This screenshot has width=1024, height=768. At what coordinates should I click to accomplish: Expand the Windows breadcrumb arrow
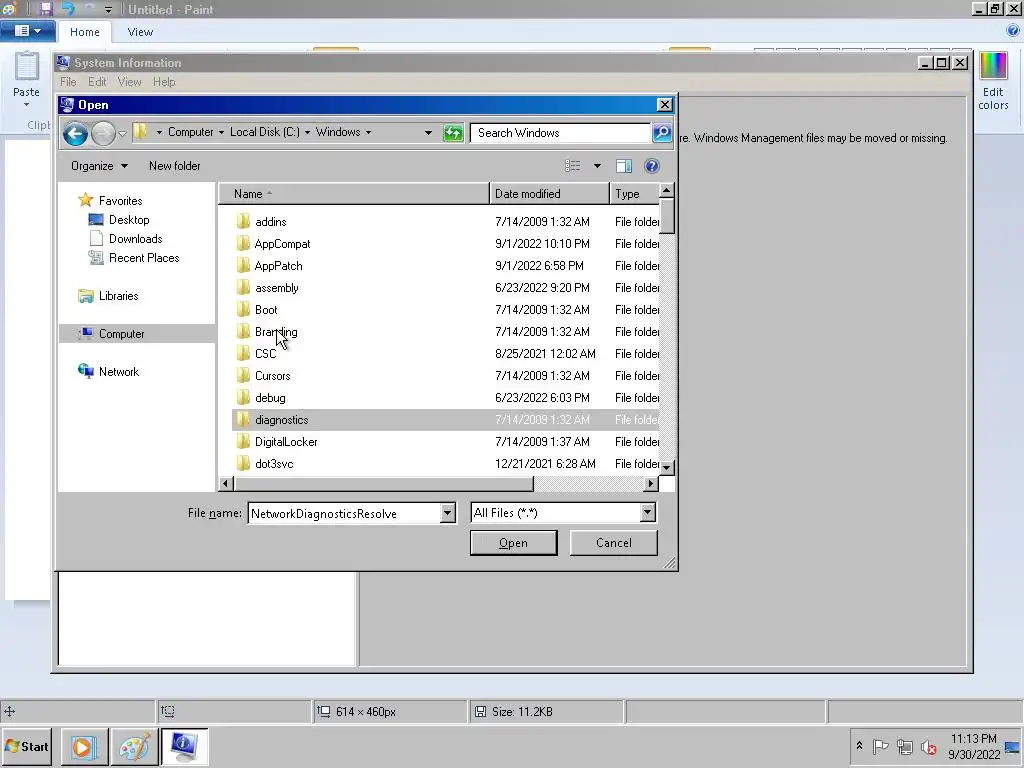click(x=368, y=133)
